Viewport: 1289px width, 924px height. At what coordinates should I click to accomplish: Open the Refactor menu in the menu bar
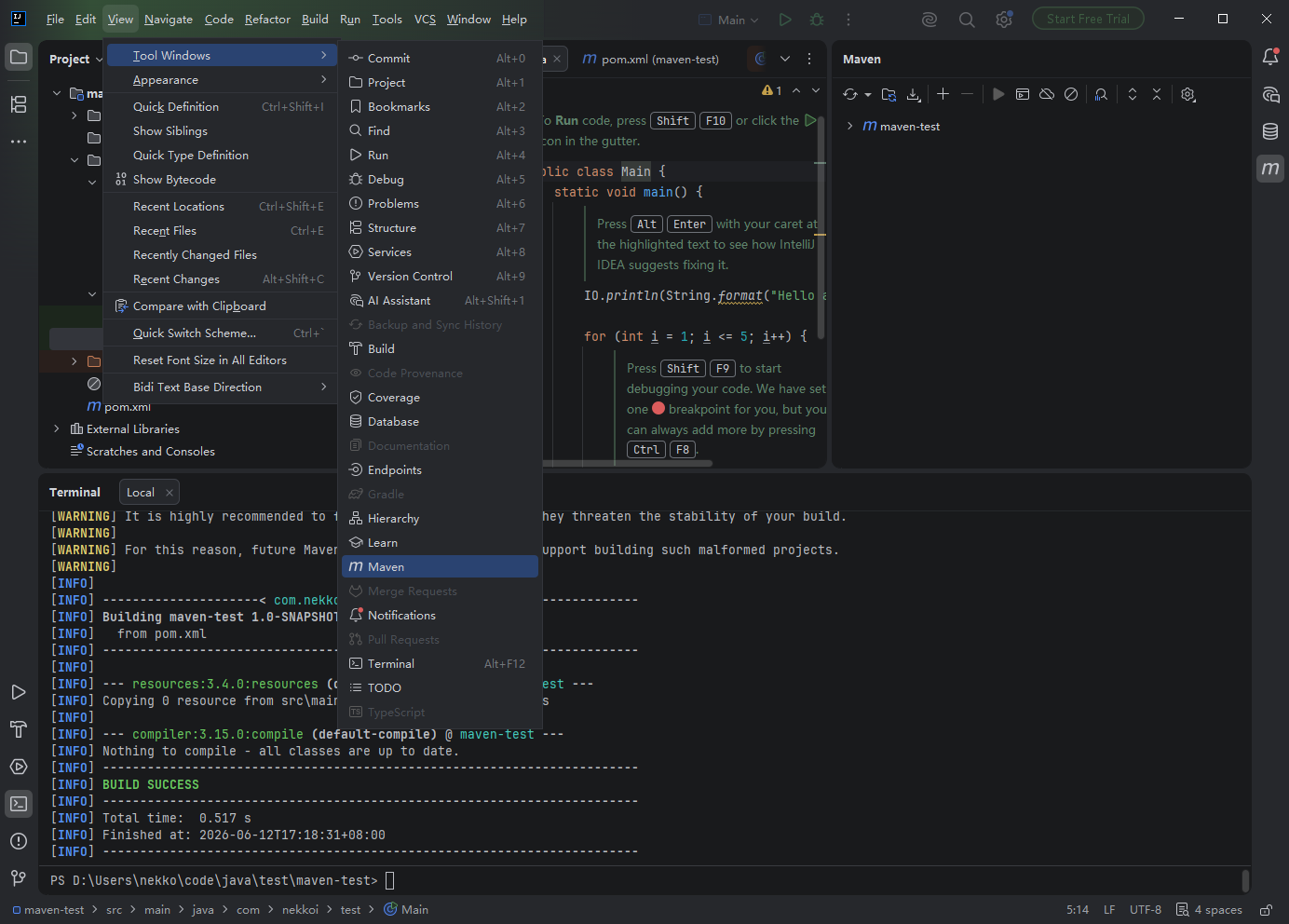[x=267, y=19]
